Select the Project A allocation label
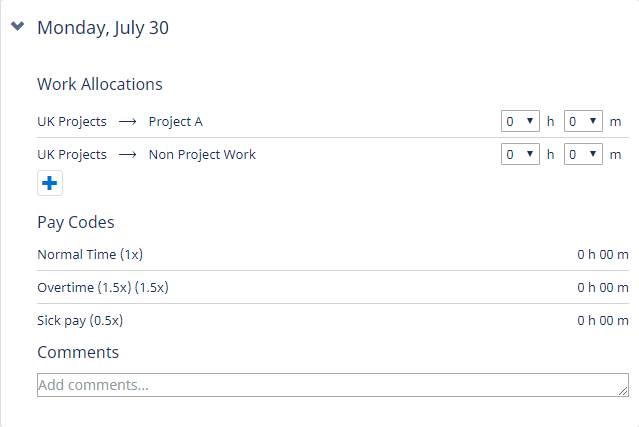 [175, 122]
